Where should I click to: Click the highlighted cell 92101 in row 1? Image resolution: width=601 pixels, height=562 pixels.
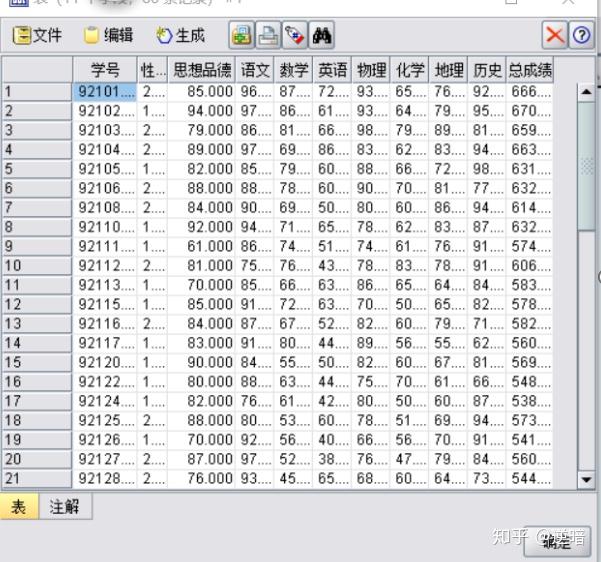(x=105, y=92)
